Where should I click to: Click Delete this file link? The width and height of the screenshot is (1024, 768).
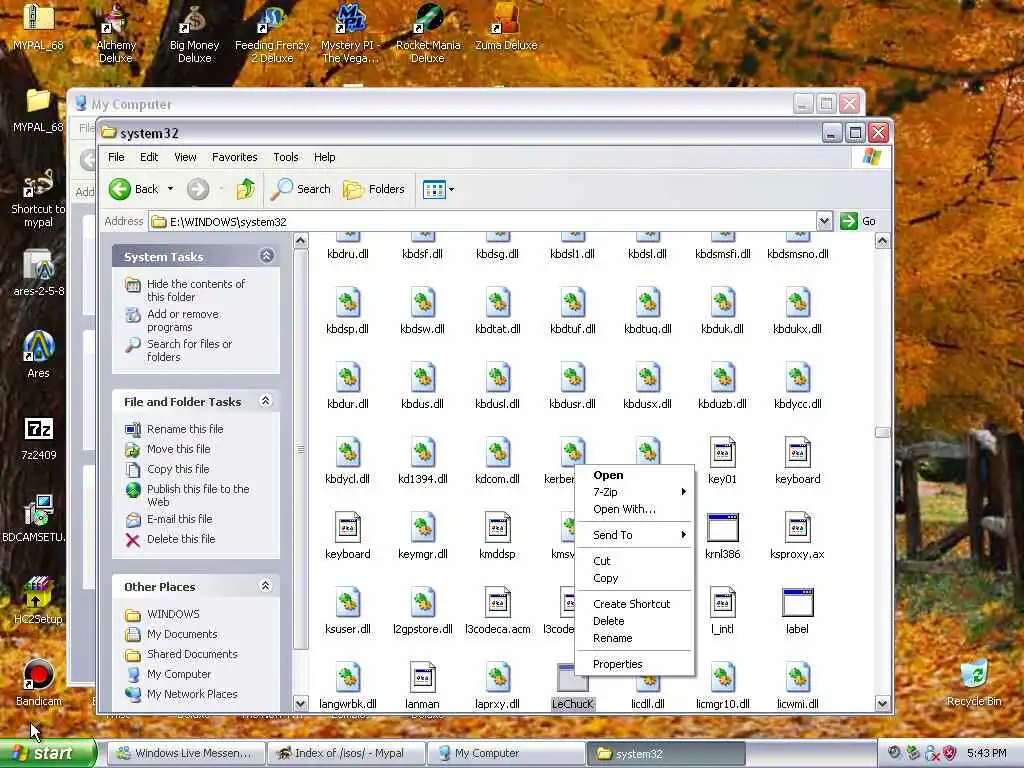(181, 539)
